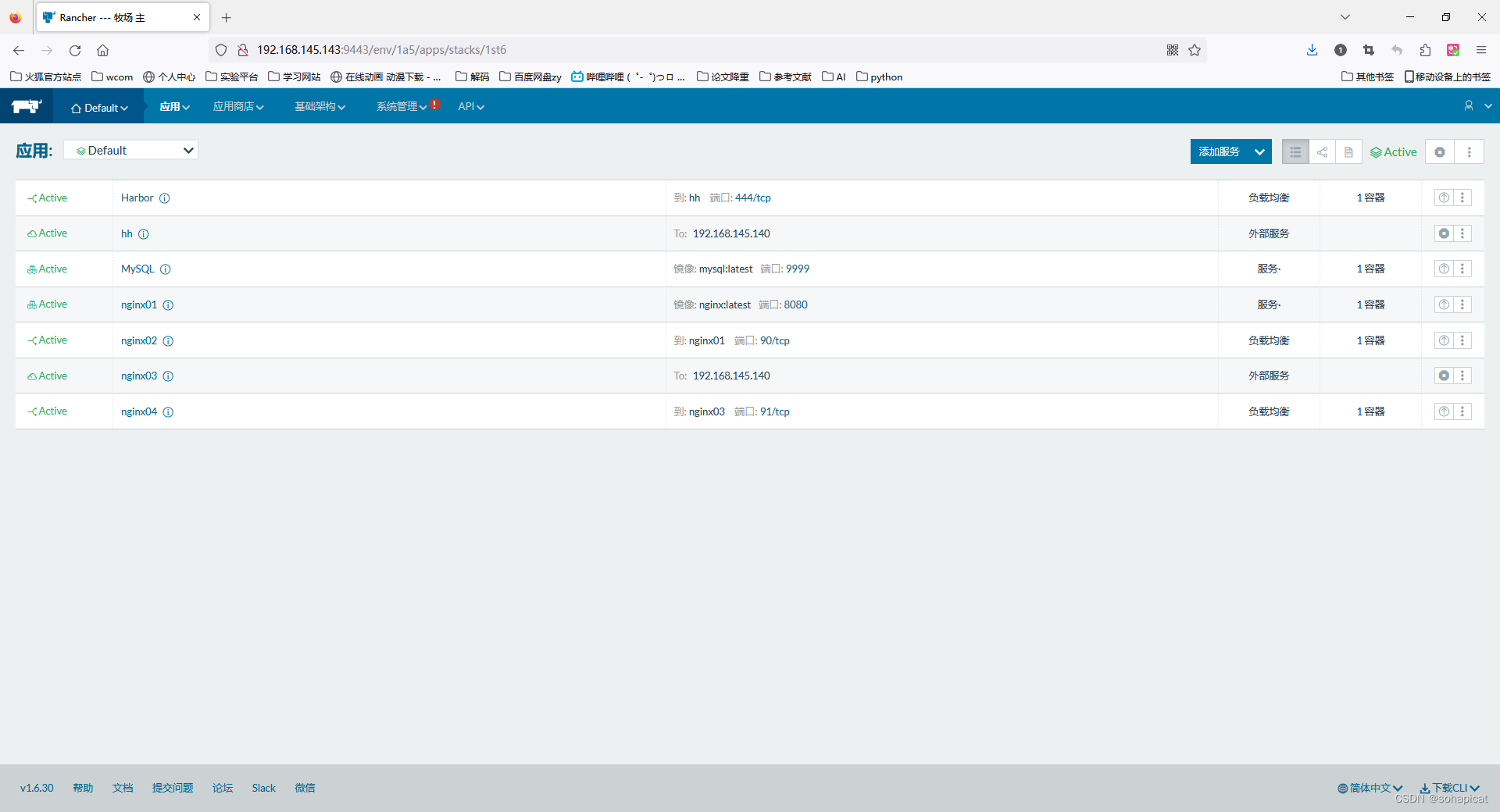Image resolution: width=1500 pixels, height=812 pixels.
Task: Switch to list view of services
Action: click(x=1295, y=152)
